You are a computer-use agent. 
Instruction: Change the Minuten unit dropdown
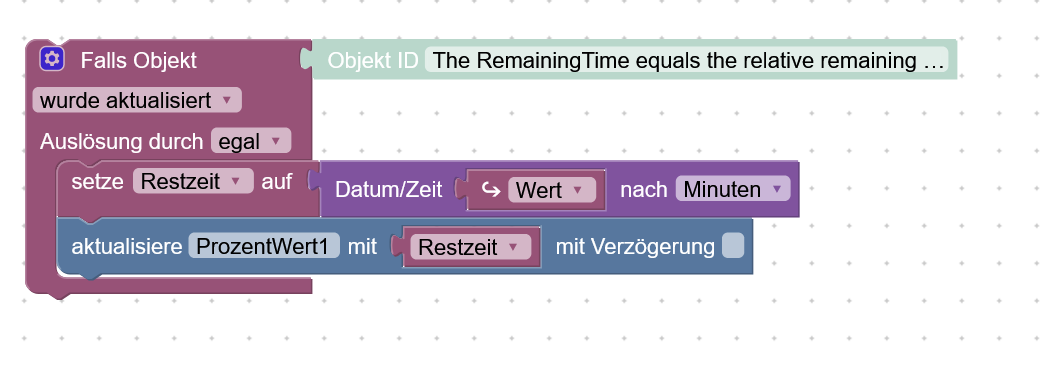tap(732, 189)
